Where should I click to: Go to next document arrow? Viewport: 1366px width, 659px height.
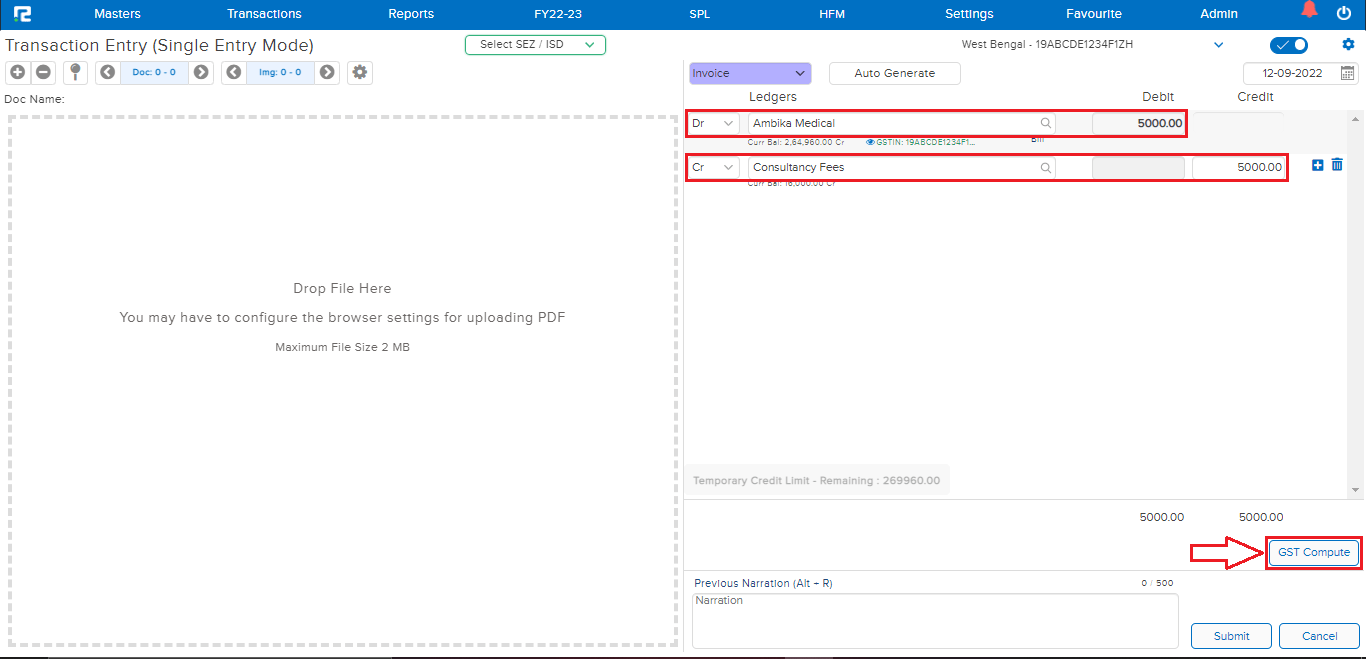pos(201,72)
